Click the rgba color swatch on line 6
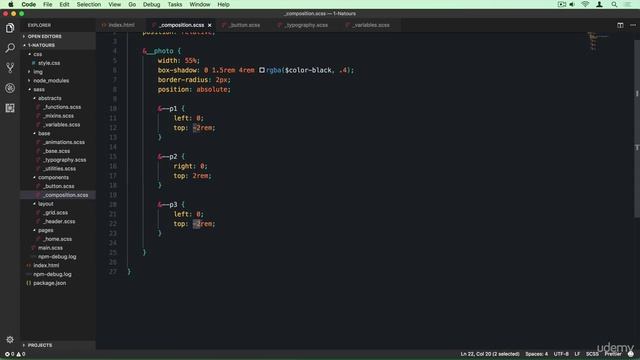 coord(262,70)
